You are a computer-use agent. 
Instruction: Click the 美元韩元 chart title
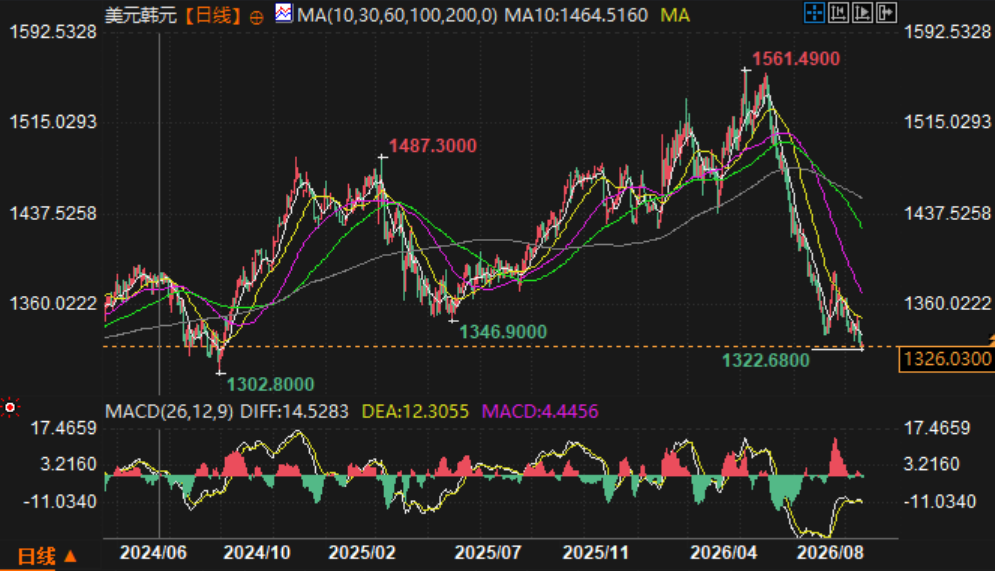click(141, 15)
